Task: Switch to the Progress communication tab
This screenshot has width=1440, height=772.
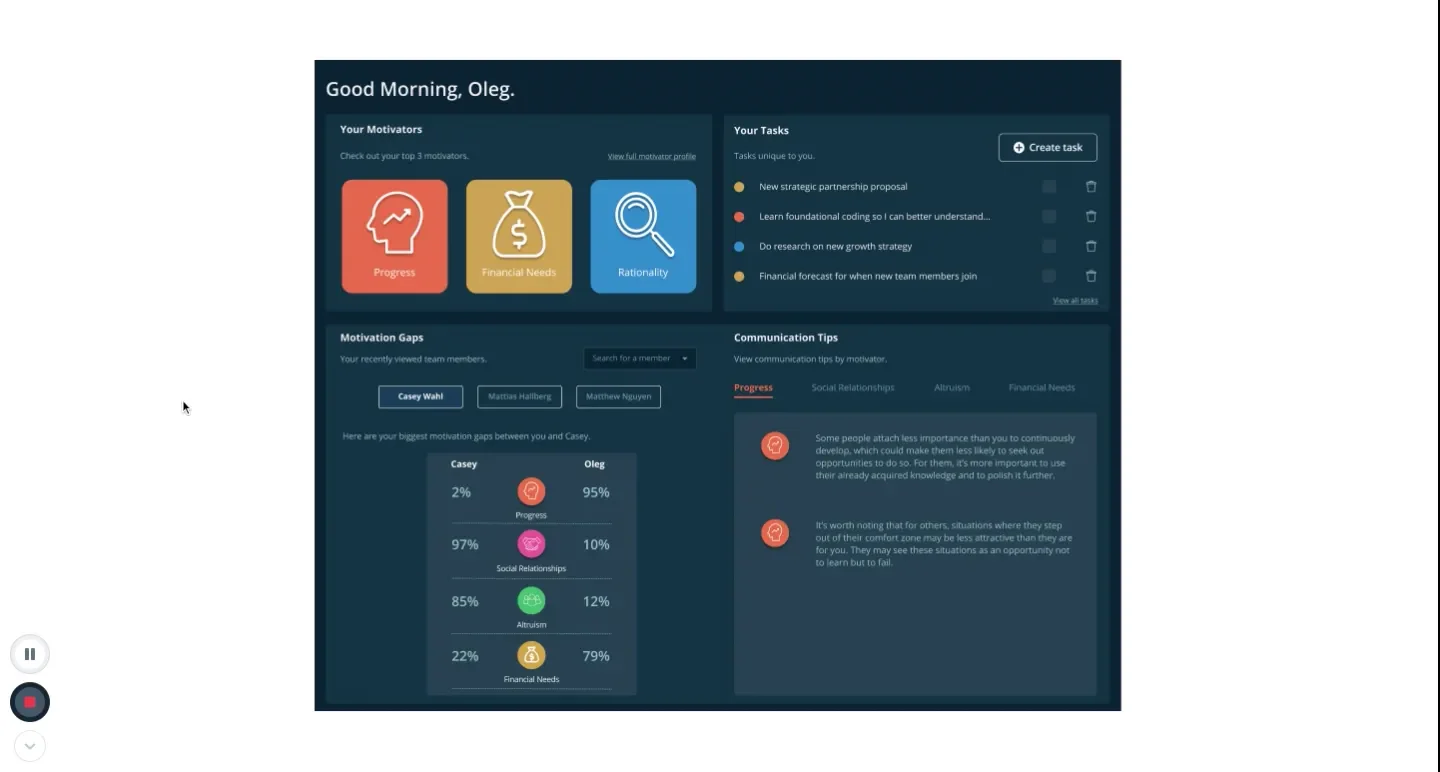Action: click(753, 388)
